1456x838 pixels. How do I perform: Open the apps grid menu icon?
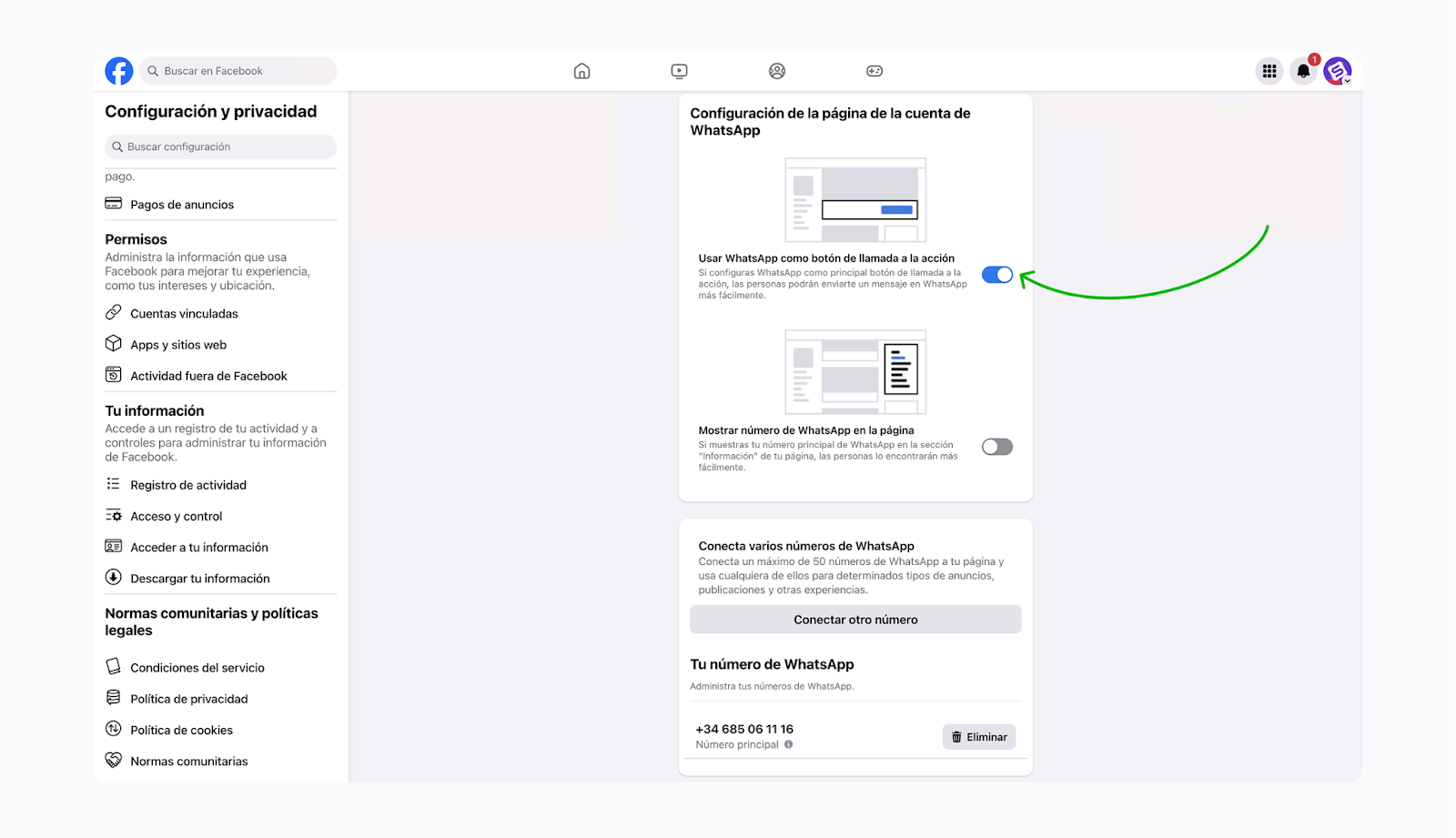[x=1269, y=71]
